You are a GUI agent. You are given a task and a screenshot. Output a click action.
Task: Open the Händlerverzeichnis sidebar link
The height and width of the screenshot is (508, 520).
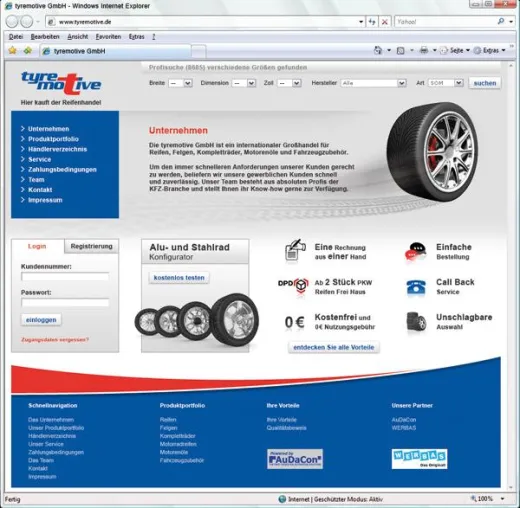click(57, 149)
